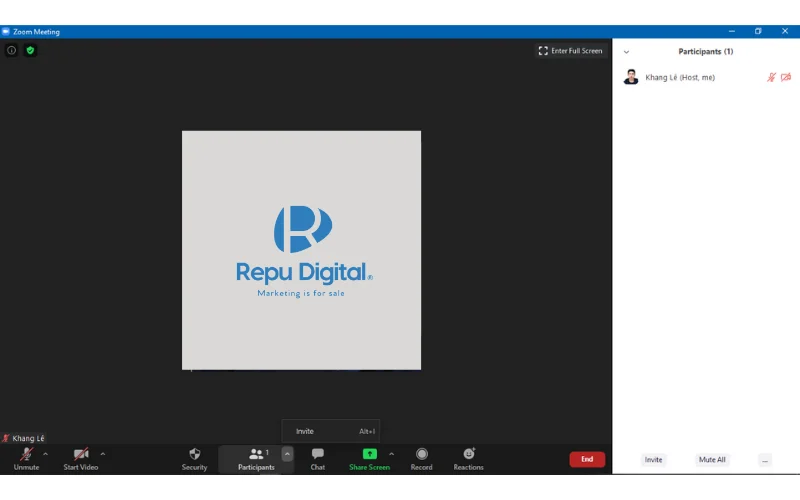Image resolution: width=800 pixels, height=500 pixels.
Task: Open meeting information icon
Action: point(11,50)
